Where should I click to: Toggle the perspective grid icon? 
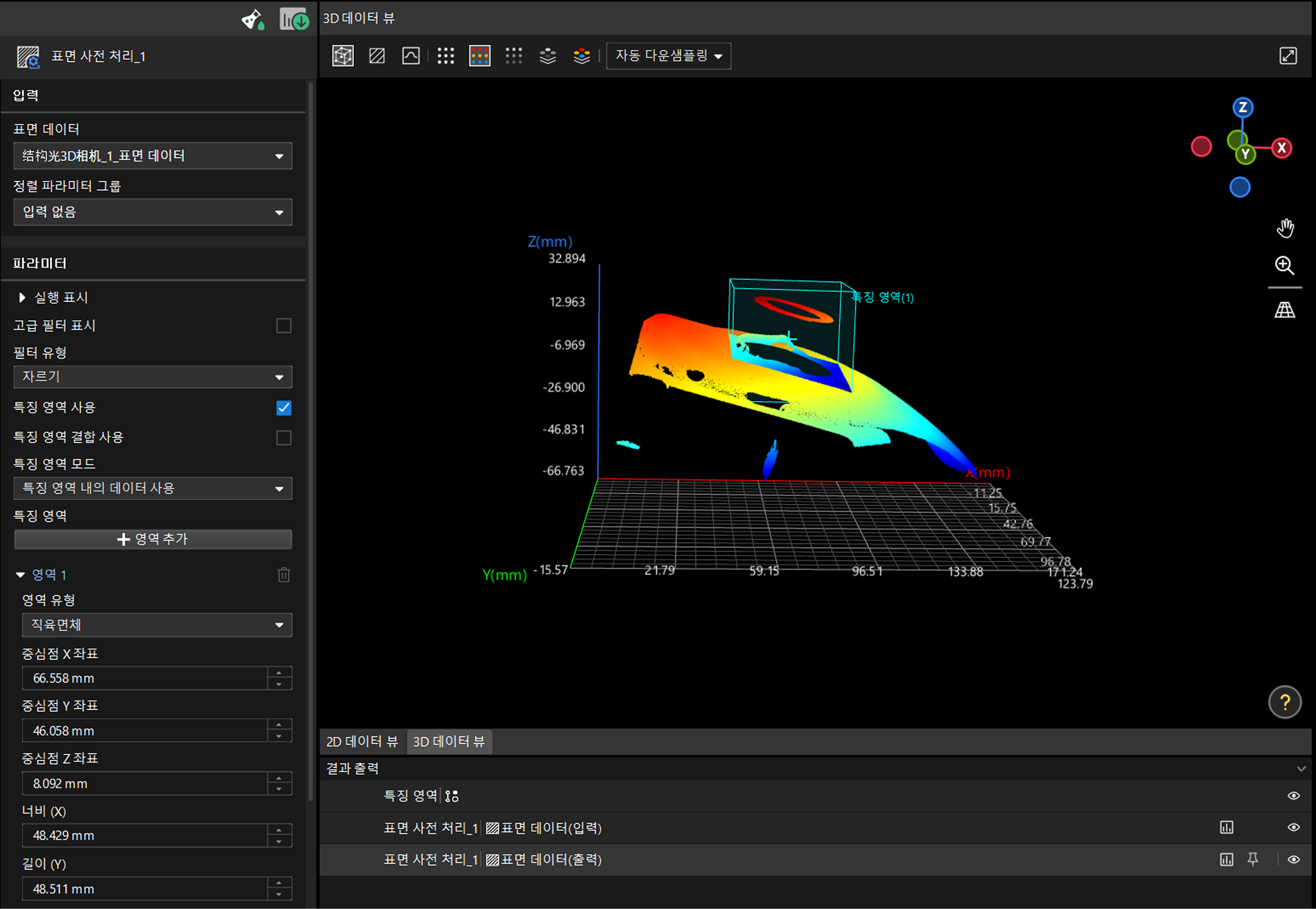[1285, 310]
